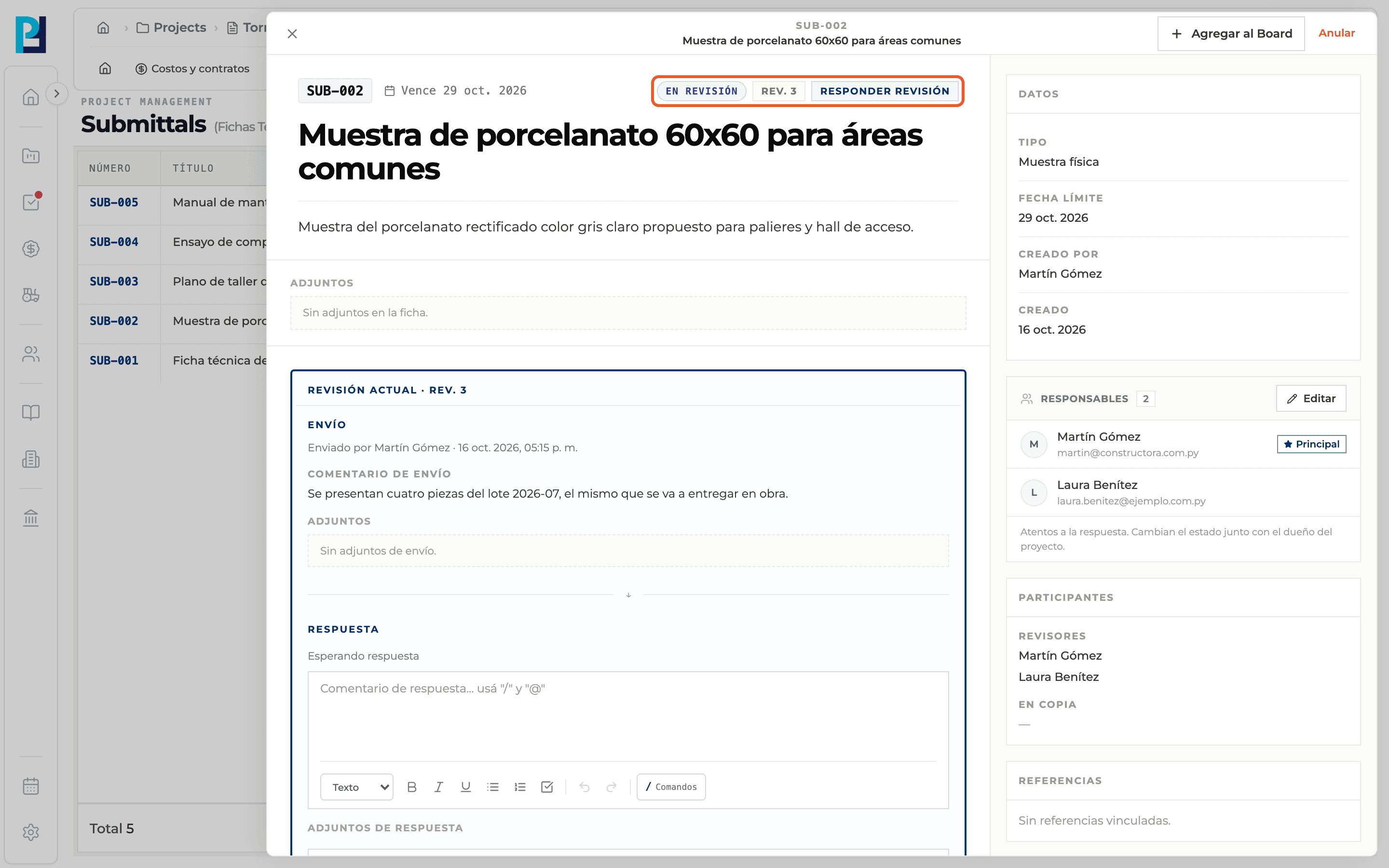Open the costs dollar icon in sidebar
This screenshot has width=1389, height=868.
pos(30,248)
